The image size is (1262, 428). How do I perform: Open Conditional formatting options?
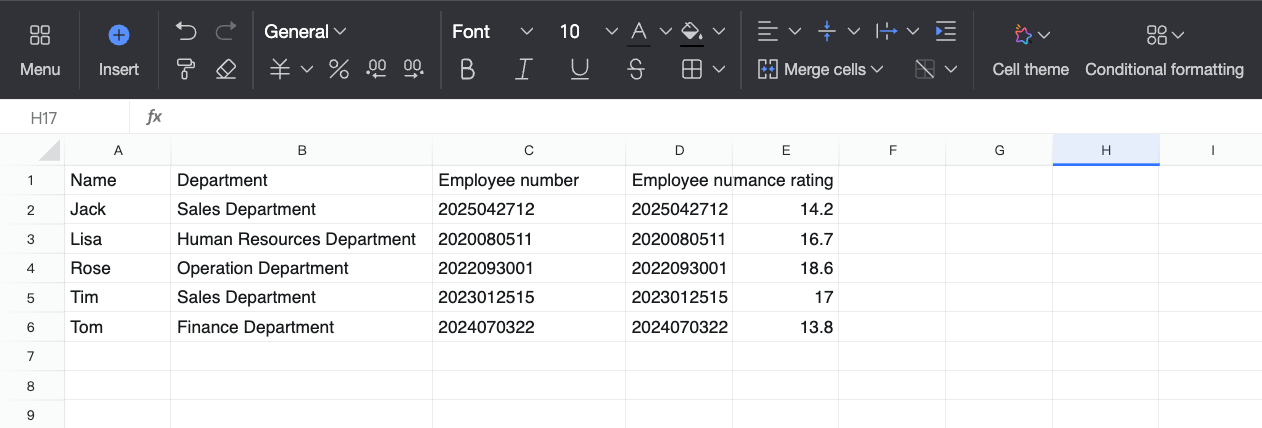(1164, 50)
